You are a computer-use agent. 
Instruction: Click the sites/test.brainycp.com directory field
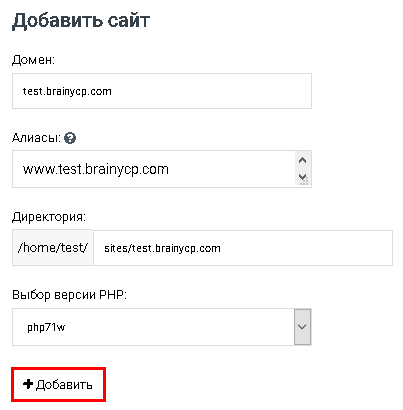(x=243, y=248)
